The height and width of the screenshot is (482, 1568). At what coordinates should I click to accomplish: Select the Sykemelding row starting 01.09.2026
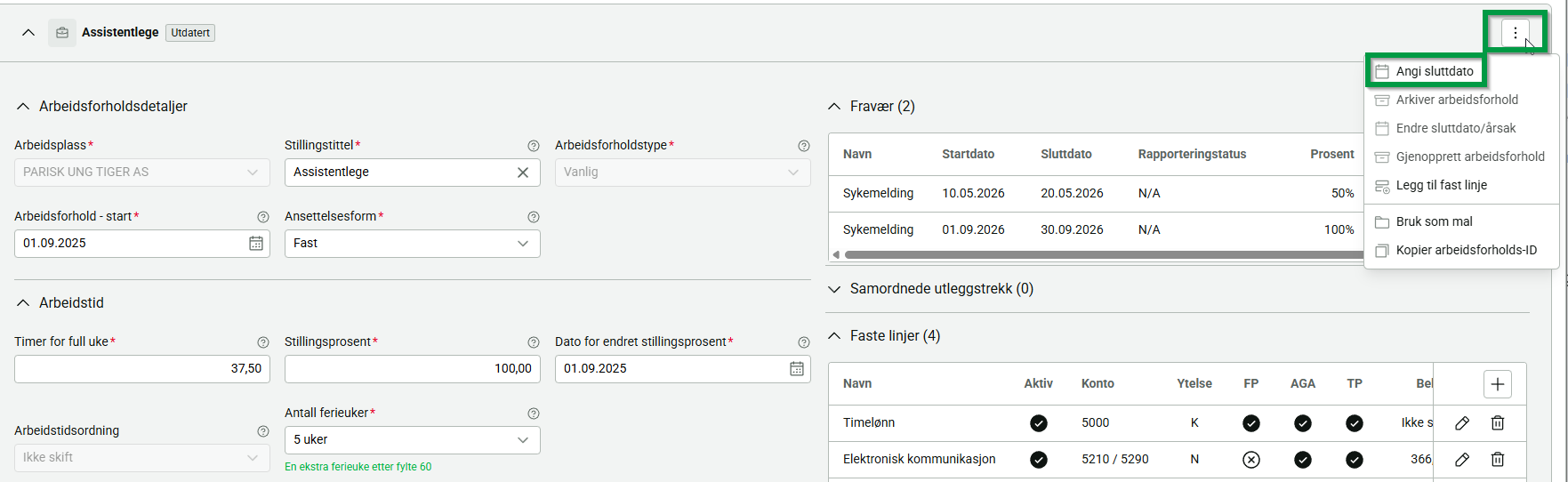[1097, 230]
